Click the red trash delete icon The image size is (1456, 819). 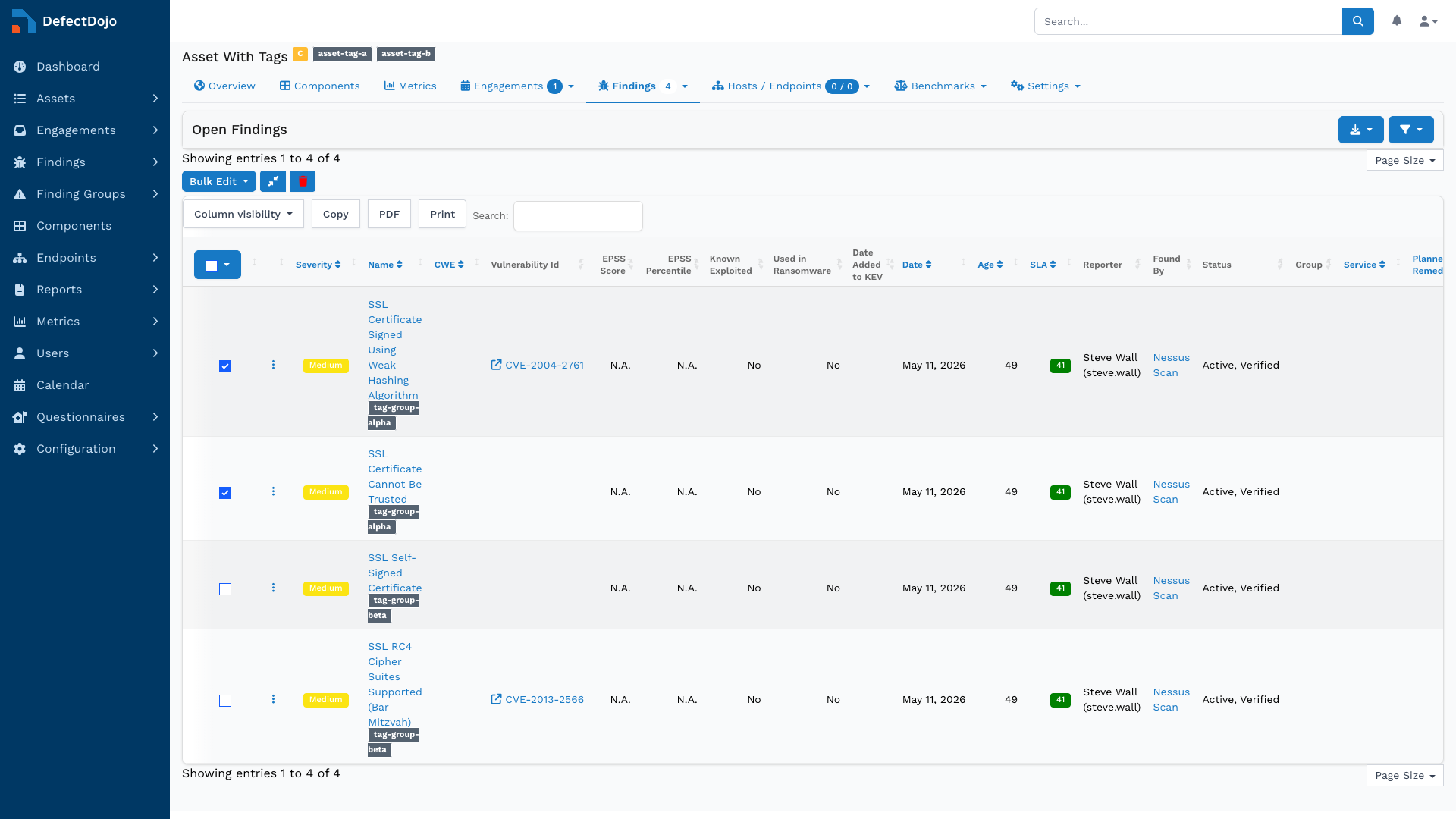(303, 181)
